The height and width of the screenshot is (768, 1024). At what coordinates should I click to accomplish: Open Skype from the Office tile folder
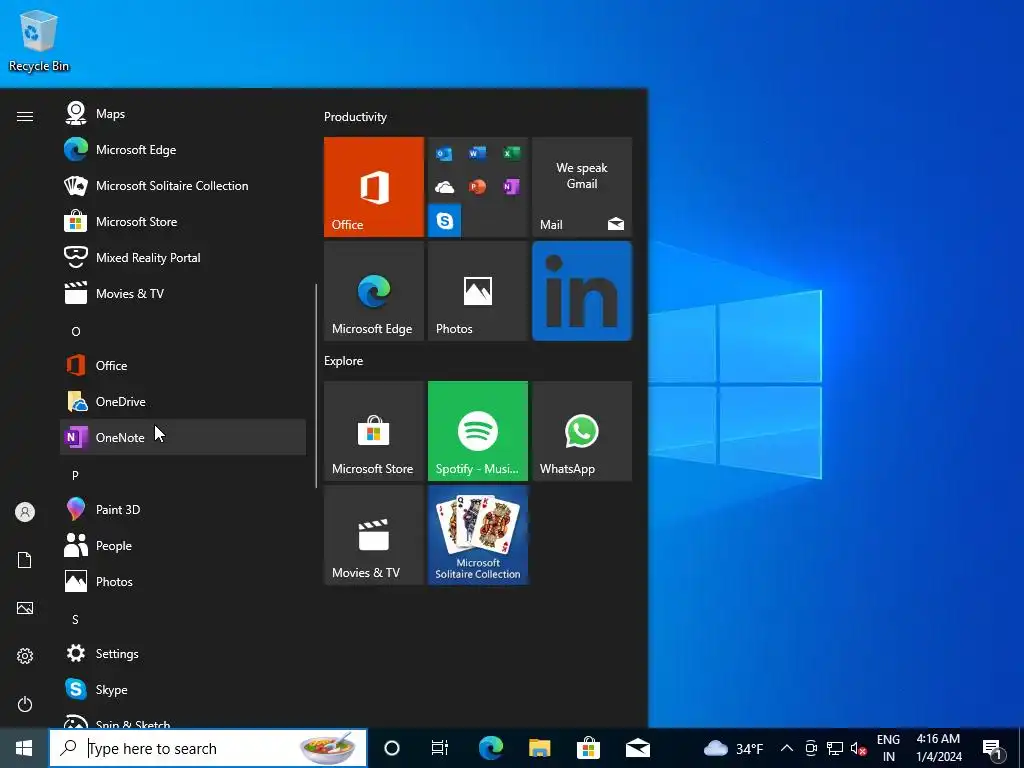(445, 220)
